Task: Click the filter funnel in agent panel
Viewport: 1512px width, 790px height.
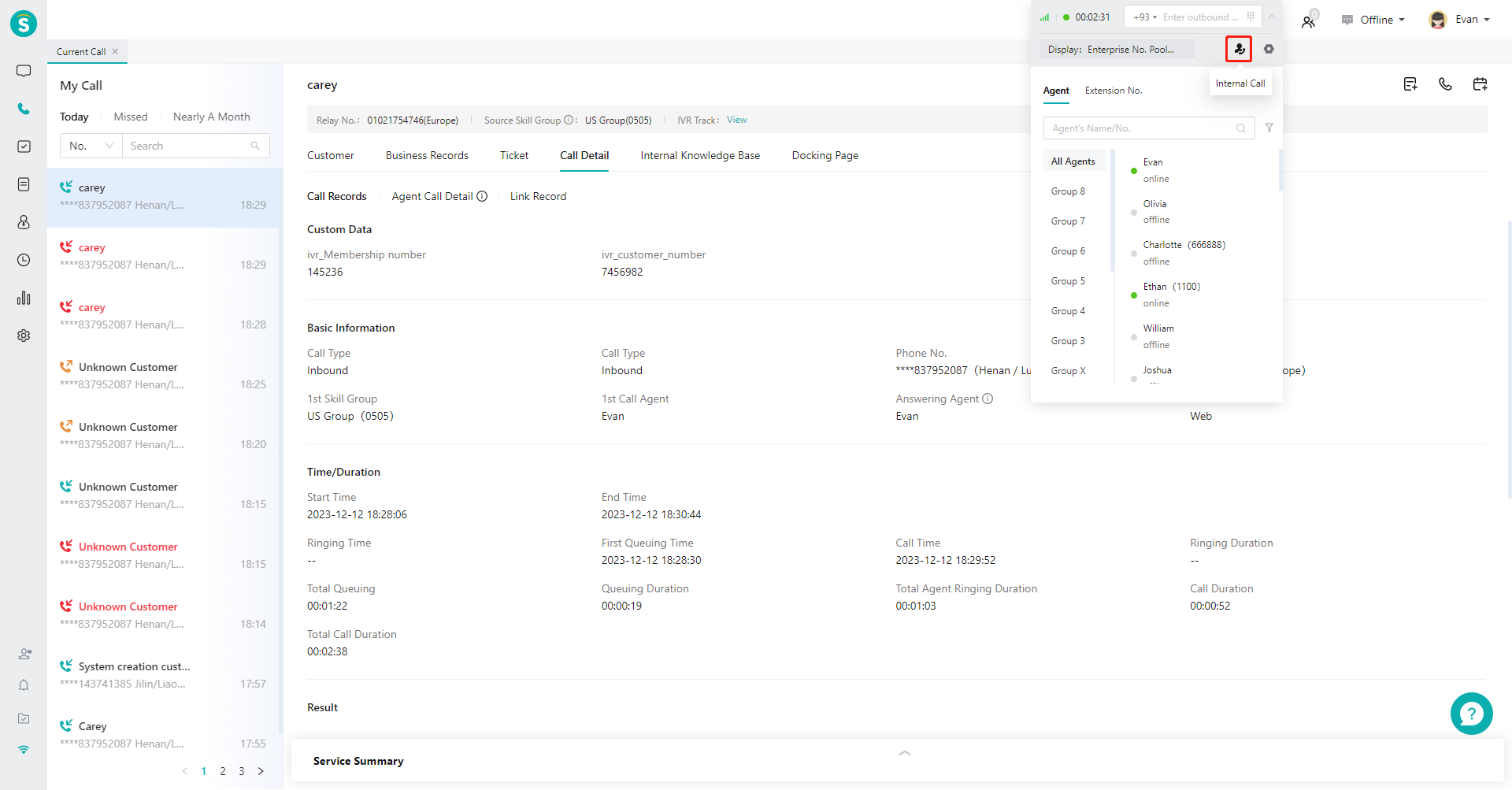Action: [x=1269, y=128]
